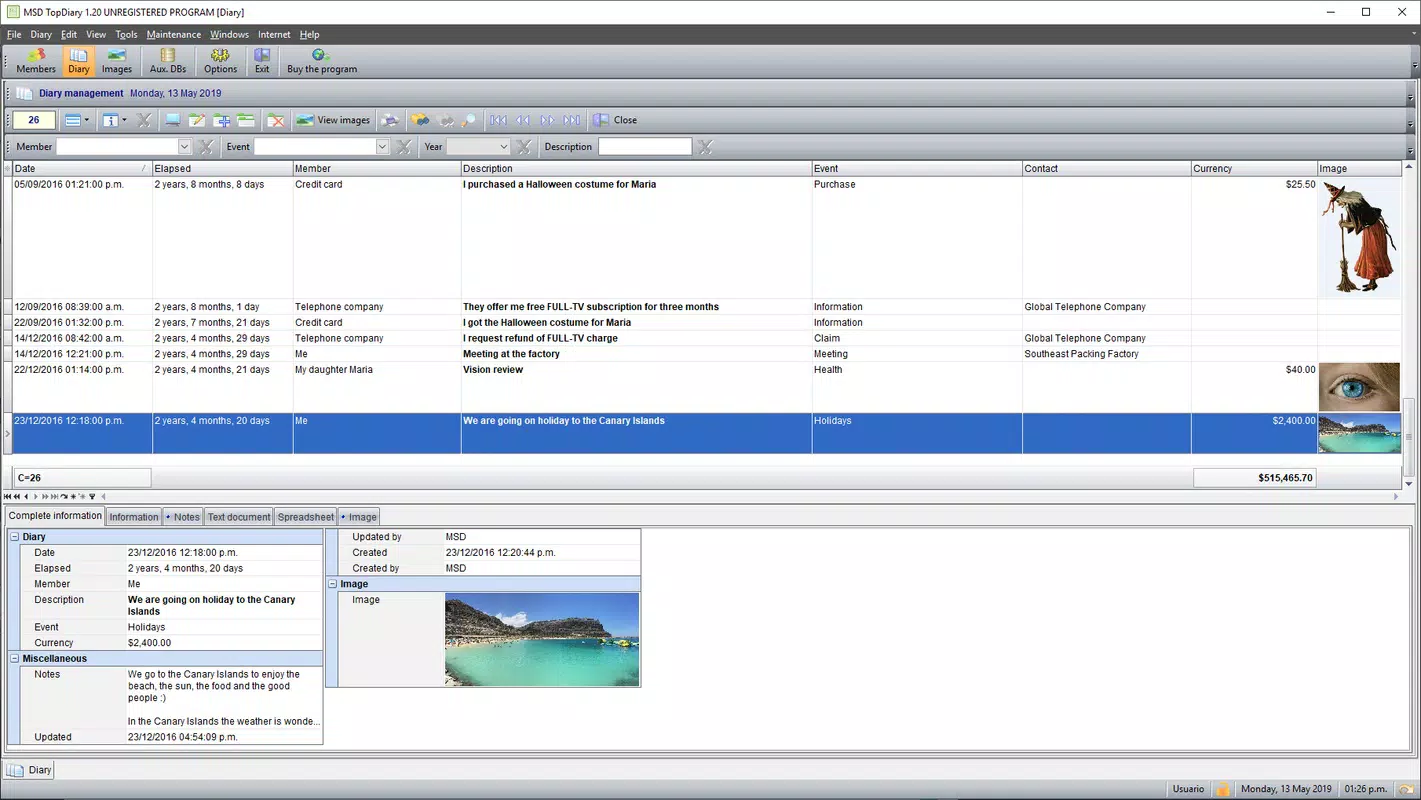Click the Diary window tab at bottom
Screen dimensions: 1421x800
click(30, 770)
